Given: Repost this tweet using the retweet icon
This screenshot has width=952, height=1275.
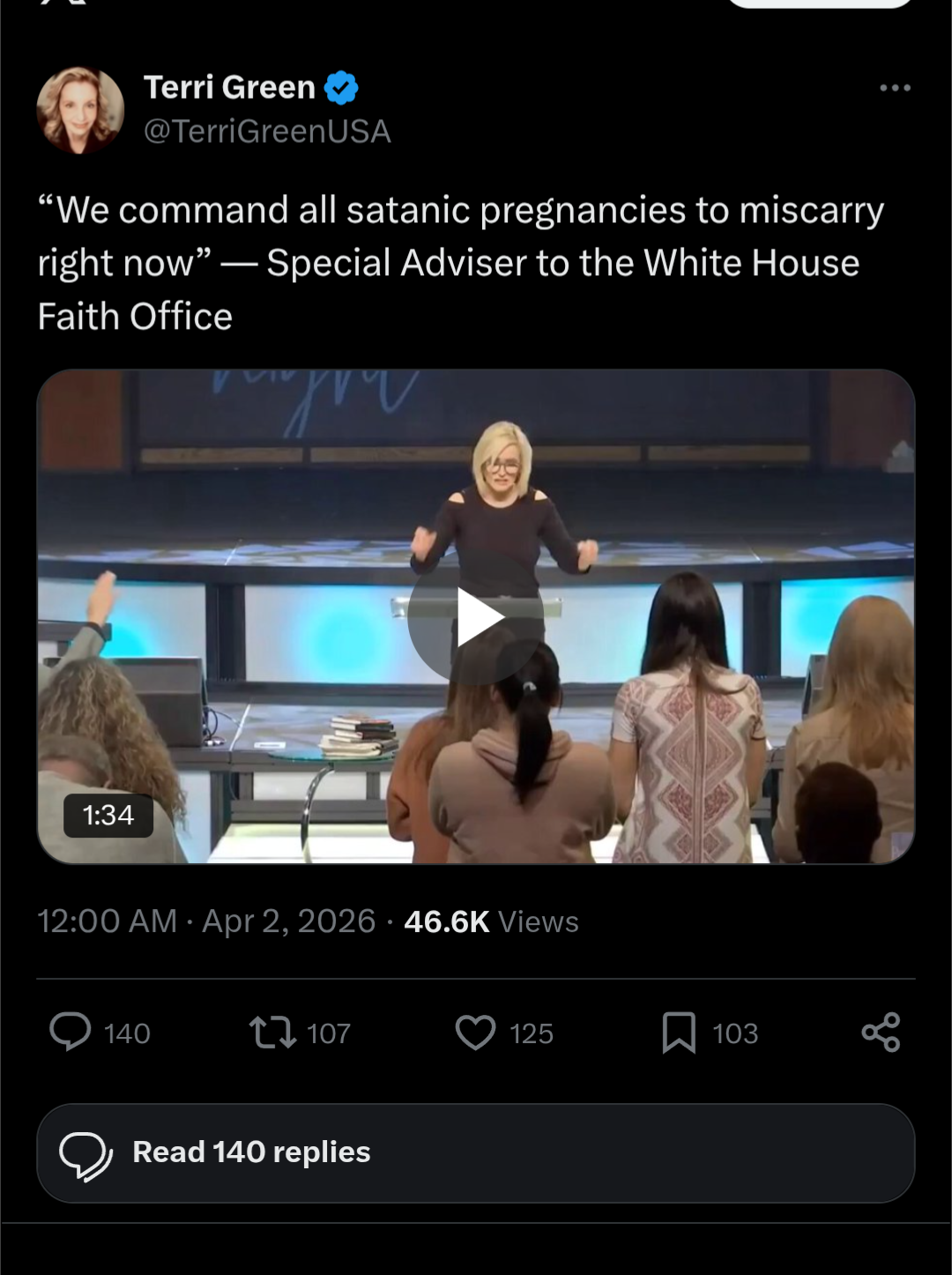Looking at the screenshot, I should tap(272, 1032).
